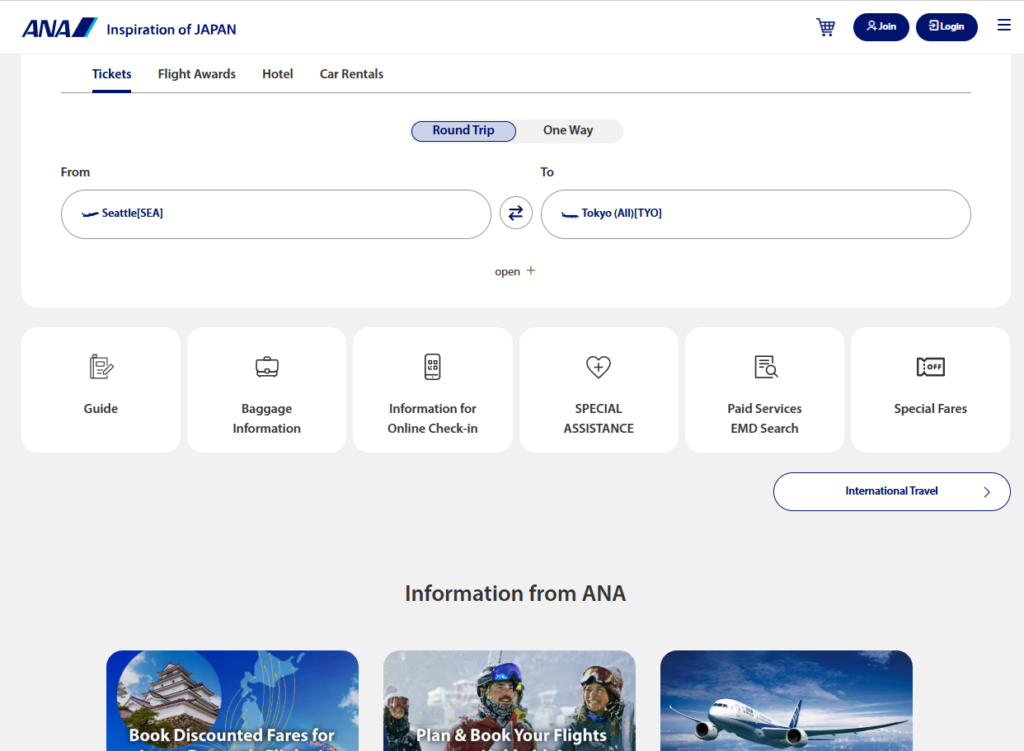The image size is (1024, 751).
Task: Open the Car Rentals tab
Action: coord(351,74)
